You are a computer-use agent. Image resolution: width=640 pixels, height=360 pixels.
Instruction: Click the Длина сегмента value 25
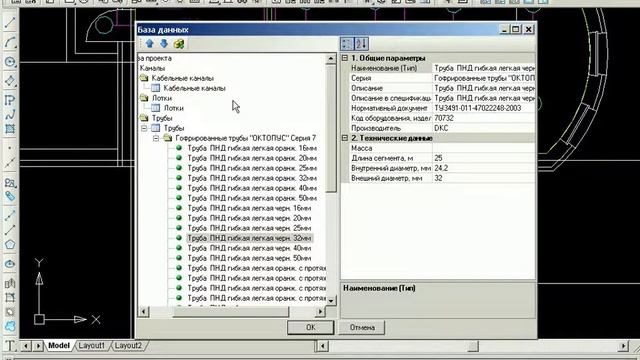(x=484, y=158)
